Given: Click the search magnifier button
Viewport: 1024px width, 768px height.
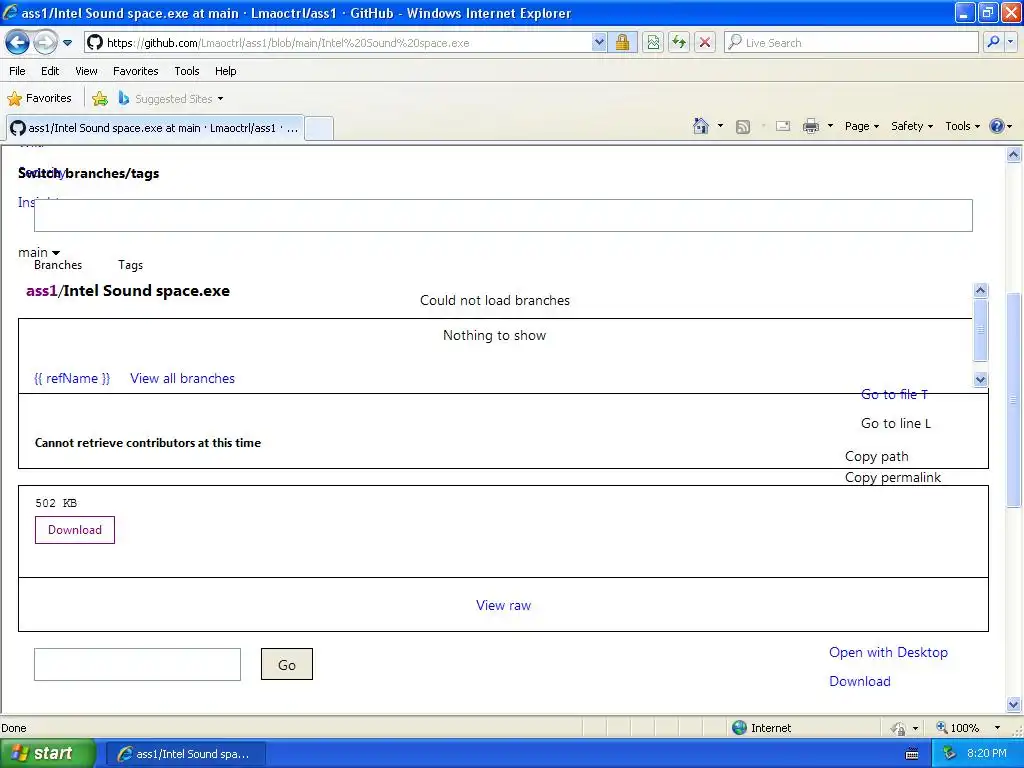Looking at the screenshot, I should point(993,42).
